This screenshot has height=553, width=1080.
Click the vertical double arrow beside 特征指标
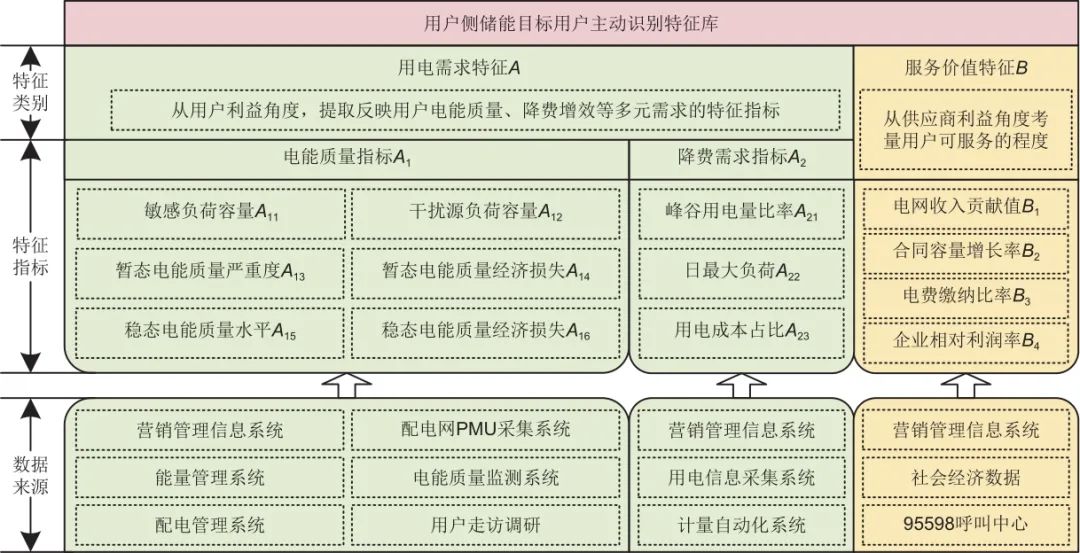[x=33, y=256]
